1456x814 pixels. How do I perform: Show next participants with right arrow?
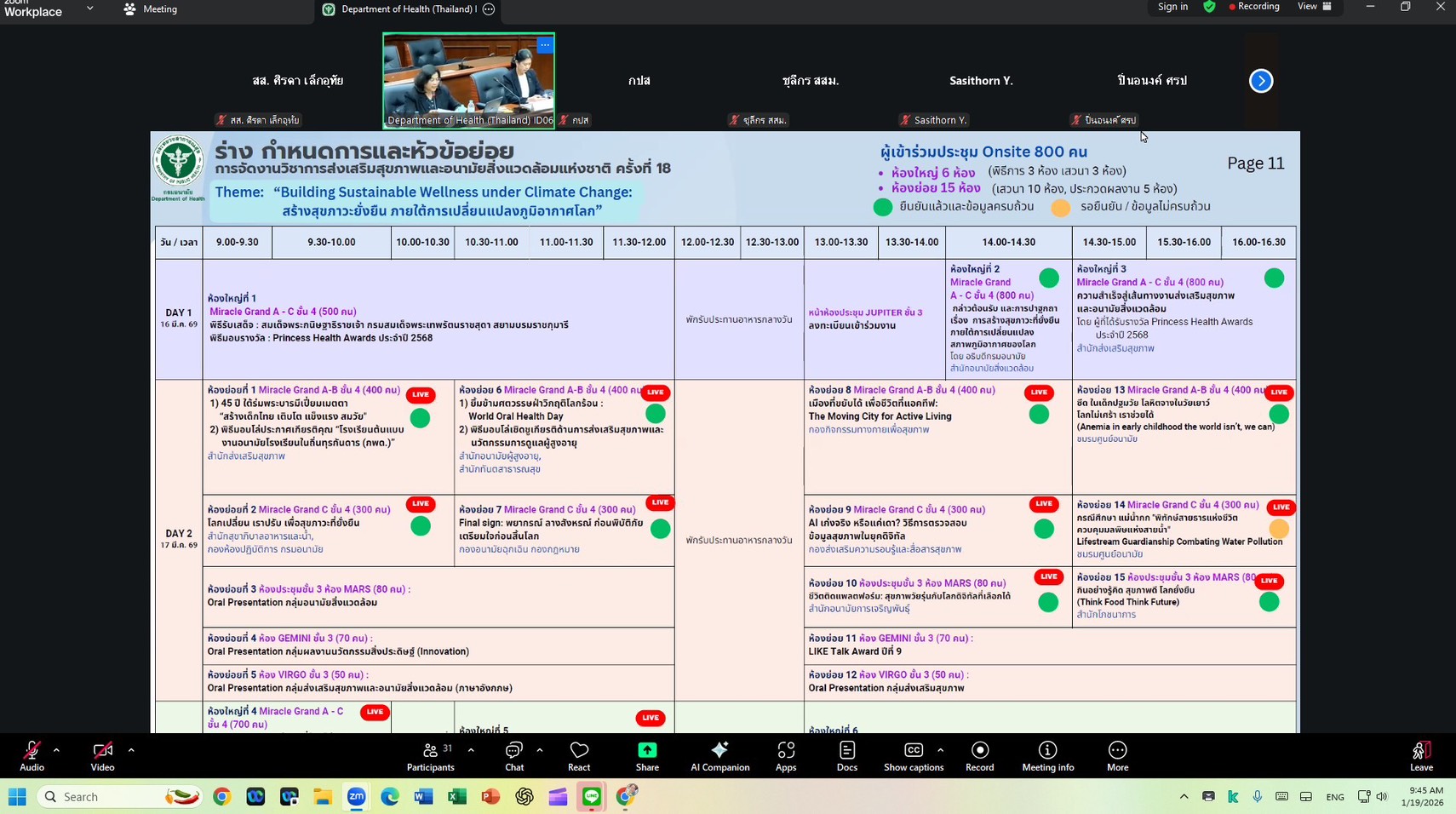pyautogui.click(x=1261, y=81)
